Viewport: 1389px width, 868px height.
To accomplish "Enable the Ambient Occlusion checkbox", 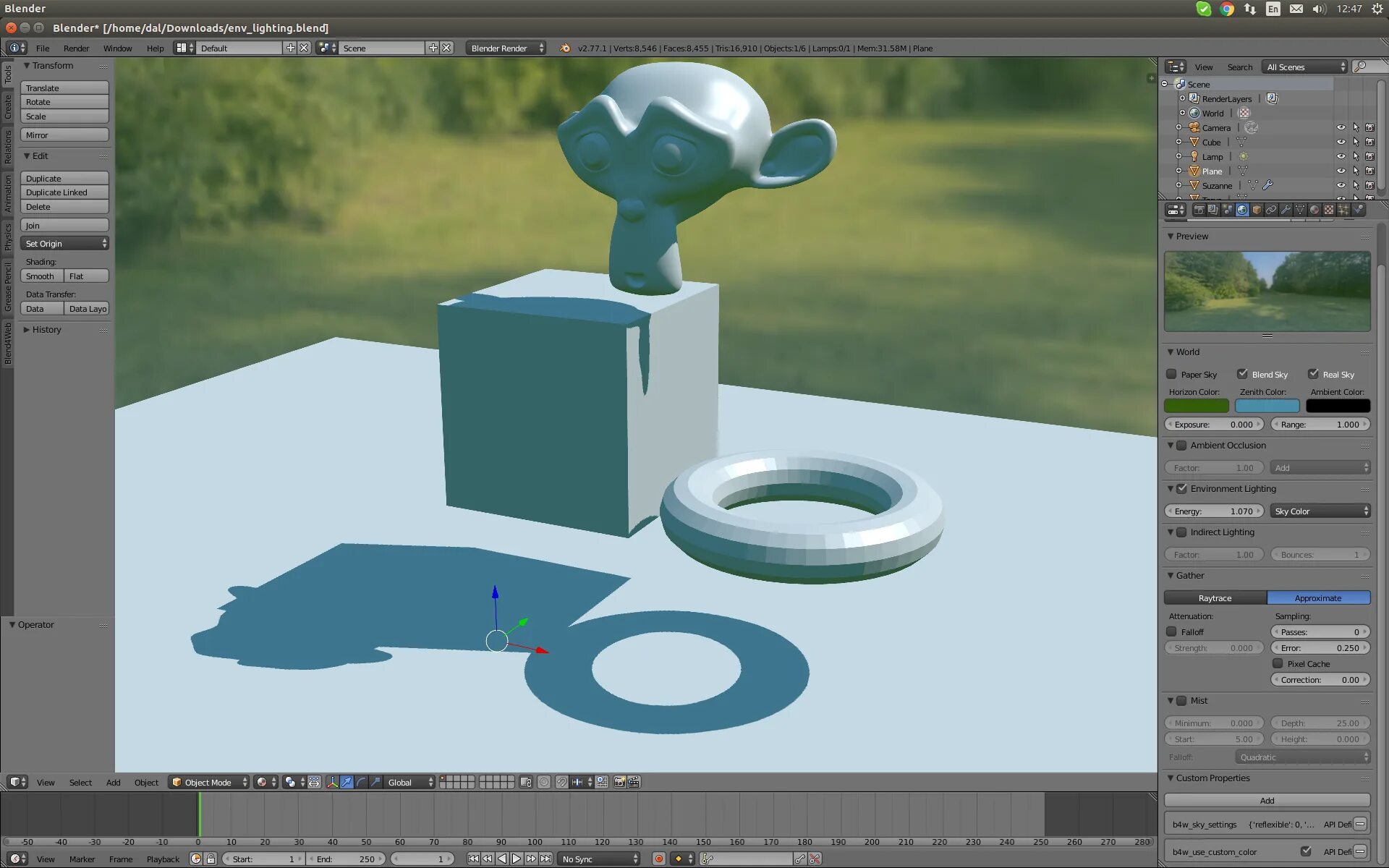I will 1181,446.
